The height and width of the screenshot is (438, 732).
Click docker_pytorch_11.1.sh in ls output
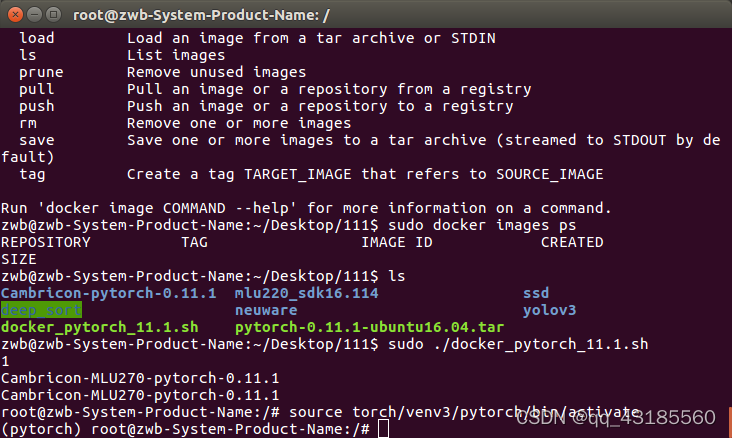point(99,327)
